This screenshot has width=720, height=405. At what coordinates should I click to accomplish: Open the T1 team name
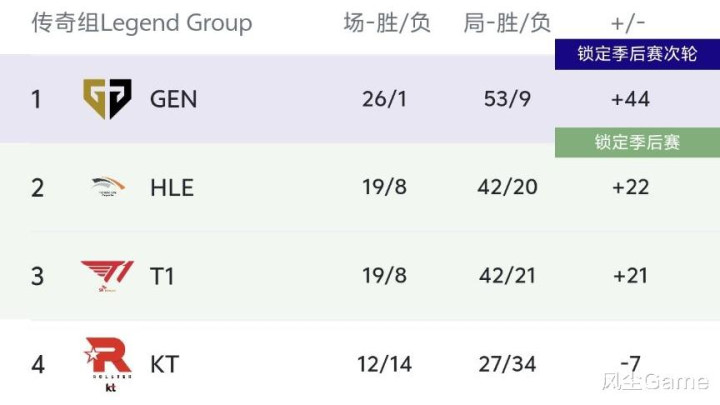162,275
